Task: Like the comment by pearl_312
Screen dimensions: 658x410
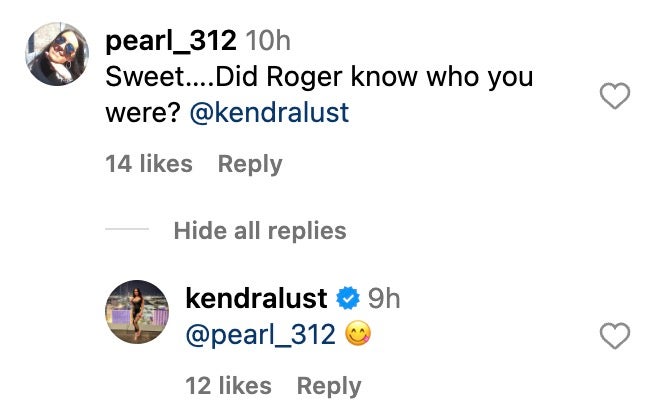Action: point(614,97)
